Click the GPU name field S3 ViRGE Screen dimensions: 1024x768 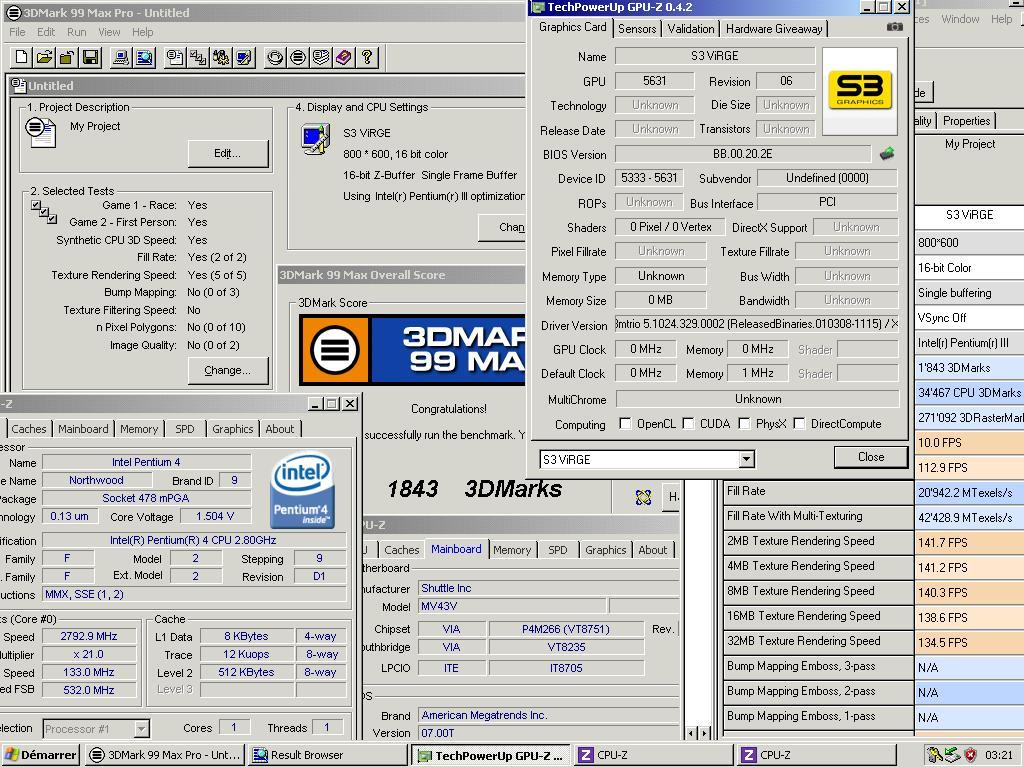pyautogui.click(x=714, y=56)
